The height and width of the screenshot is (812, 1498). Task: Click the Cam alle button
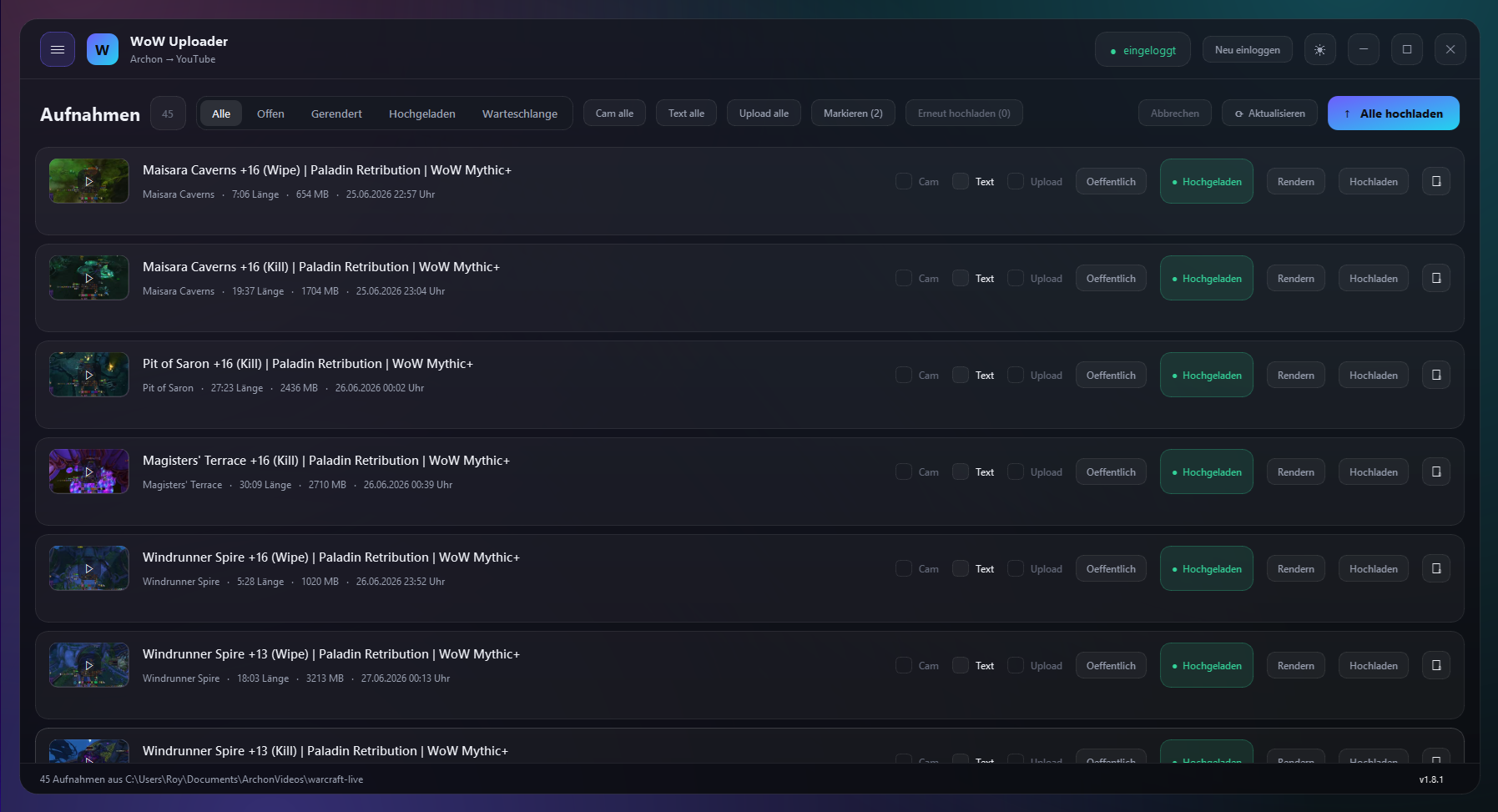(x=614, y=113)
